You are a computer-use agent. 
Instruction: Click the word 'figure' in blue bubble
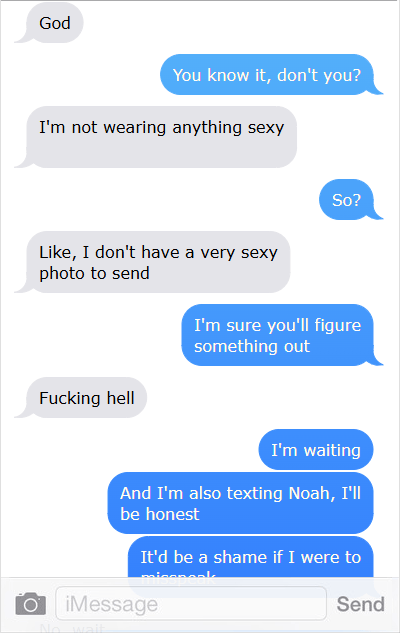click(x=338, y=325)
